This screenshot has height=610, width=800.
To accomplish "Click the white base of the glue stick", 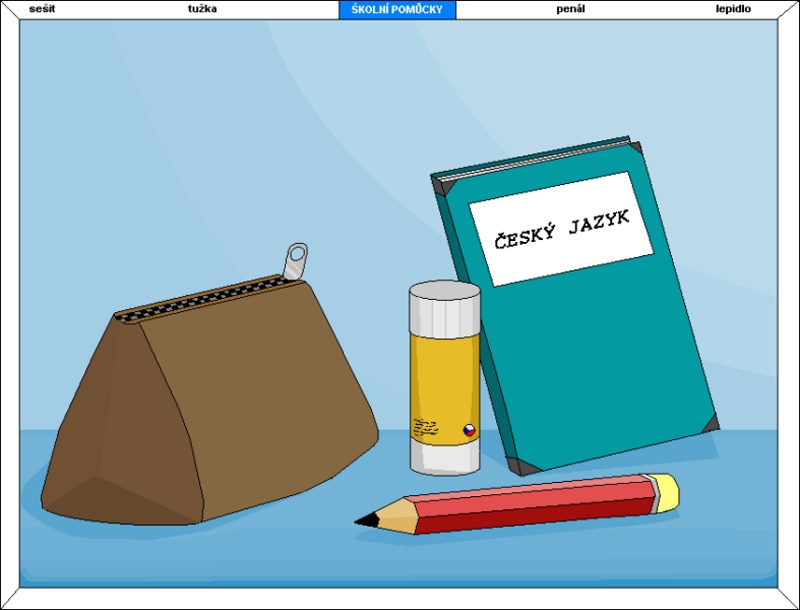I will click(x=444, y=457).
